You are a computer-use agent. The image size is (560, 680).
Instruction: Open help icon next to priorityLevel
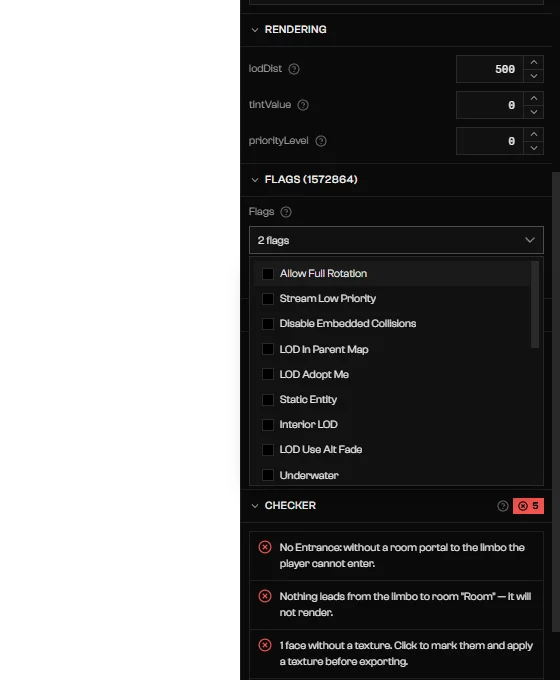coord(321,141)
